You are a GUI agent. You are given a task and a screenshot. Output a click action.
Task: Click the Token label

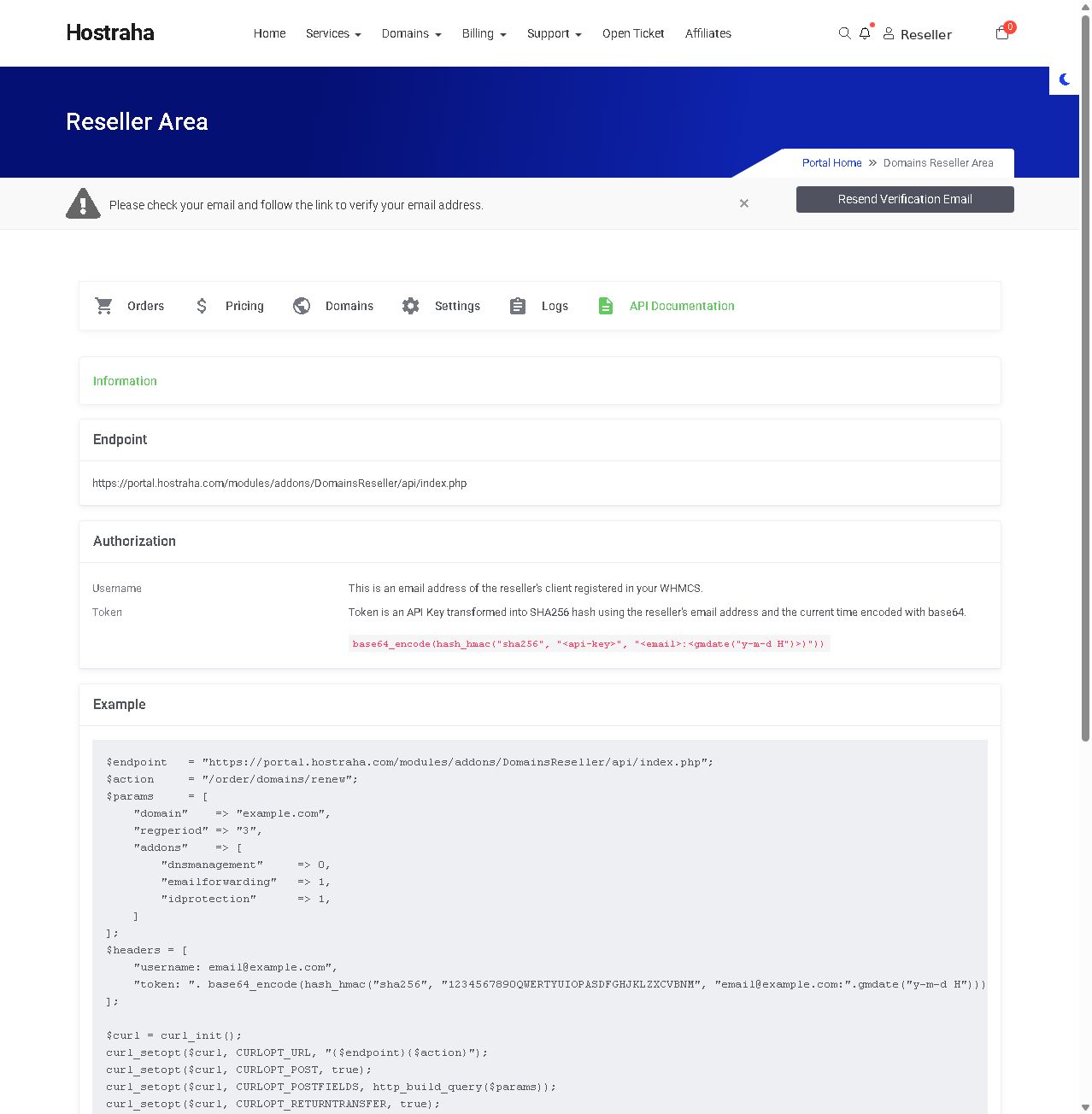click(x=107, y=613)
